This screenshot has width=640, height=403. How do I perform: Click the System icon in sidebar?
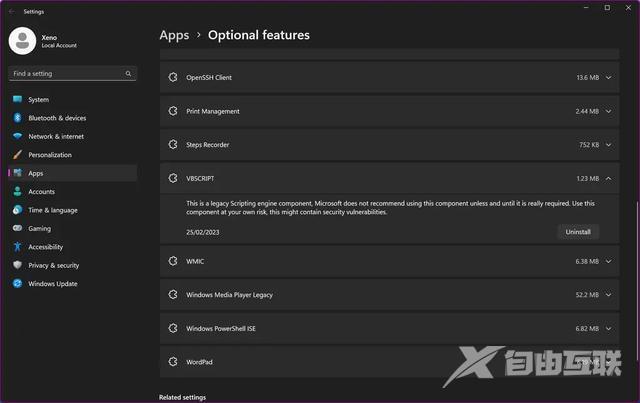click(x=17, y=100)
